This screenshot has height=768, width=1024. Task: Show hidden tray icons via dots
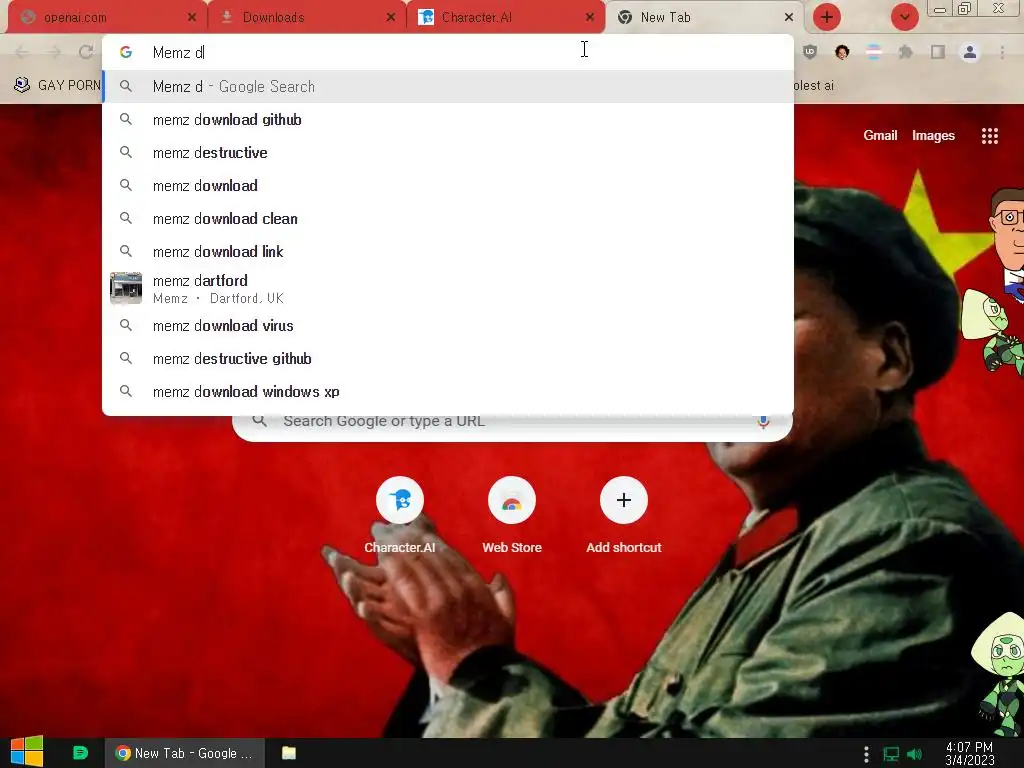866,754
